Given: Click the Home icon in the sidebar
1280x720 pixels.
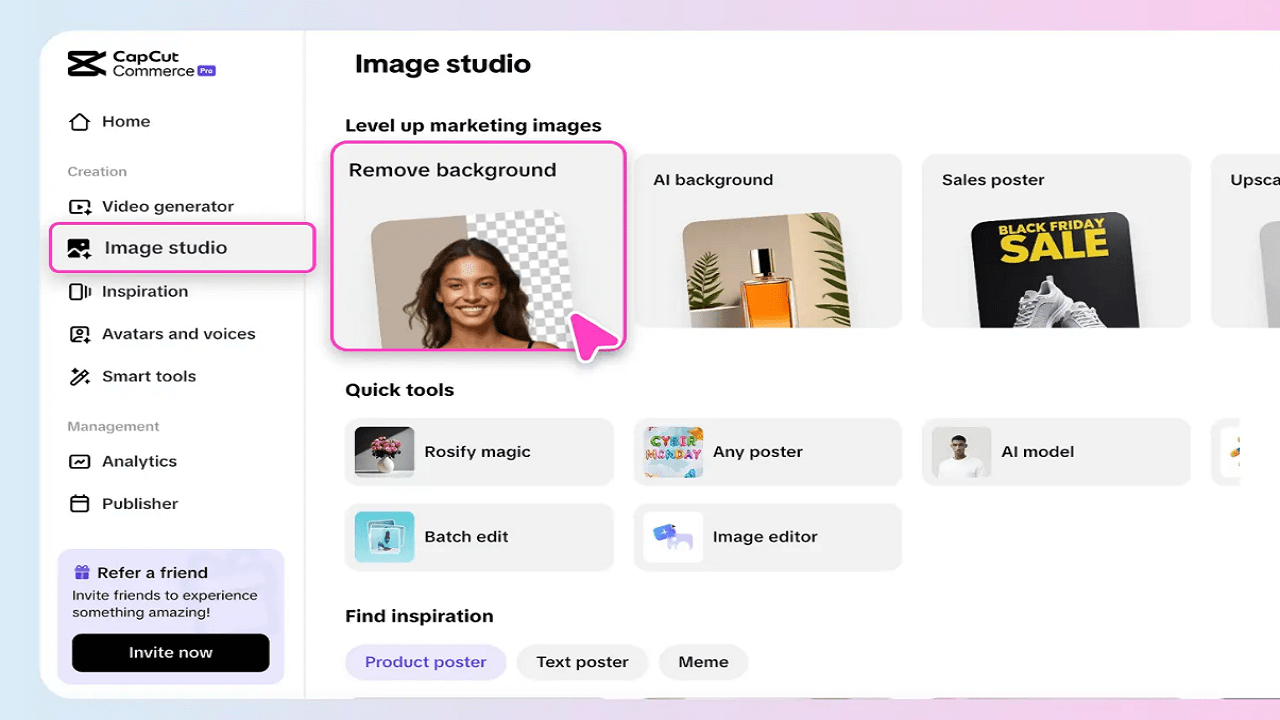Looking at the screenshot, I should (x=79, y=121).
